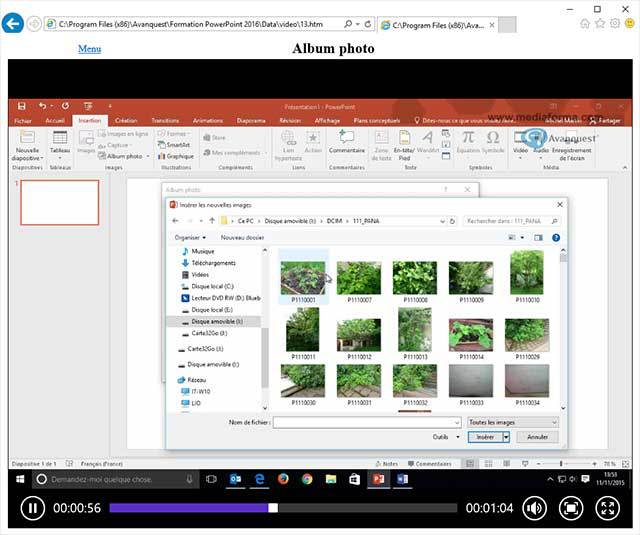Open the Toutes les images filter dropdown
Viewport: 640px width, 535px height.
click(513, 422)
